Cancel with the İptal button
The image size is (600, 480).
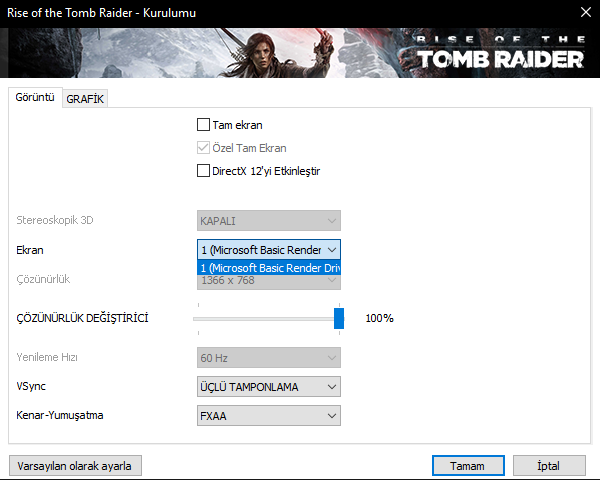[x=549, y=466]
